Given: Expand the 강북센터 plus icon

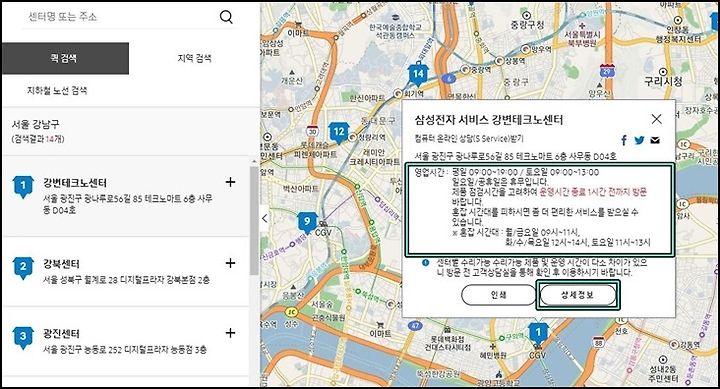Looking at the screenshot, I should click(231, 263).
